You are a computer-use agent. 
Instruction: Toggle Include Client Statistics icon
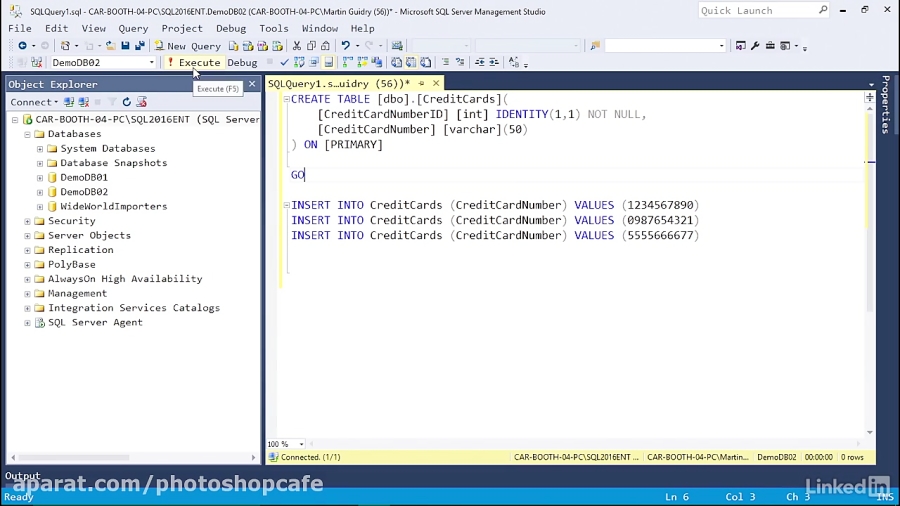tap(377, 63)
